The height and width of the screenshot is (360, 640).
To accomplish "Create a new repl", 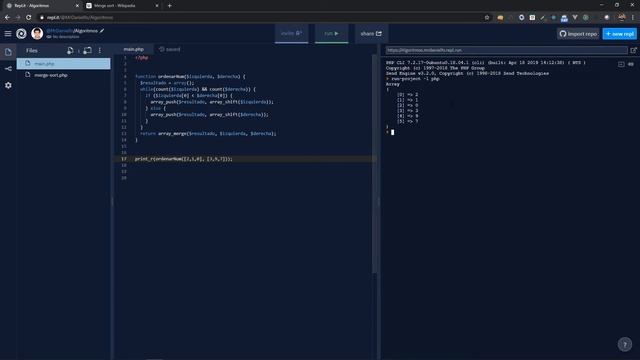I will click(620, 34).
